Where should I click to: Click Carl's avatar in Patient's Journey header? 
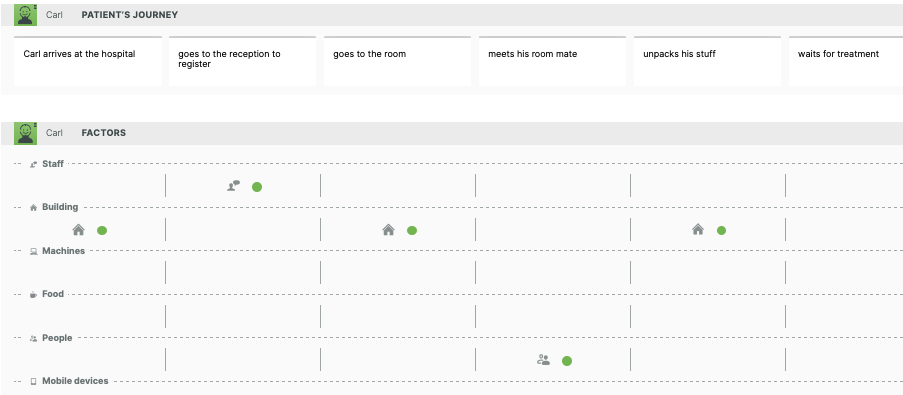click(25, 15)
